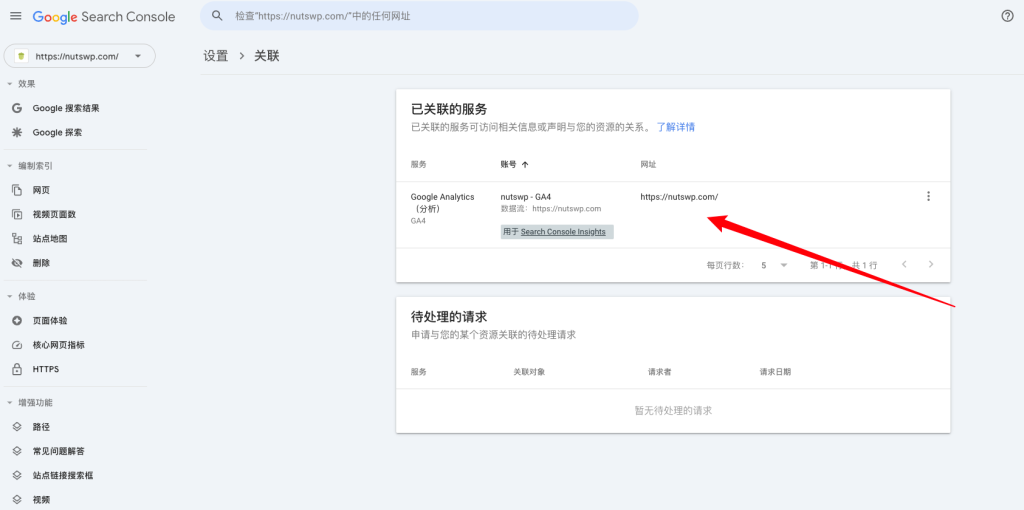This screenshot has width=1024, height=510.
Task: Click the sitemap icon beside 站点地图
Action: (18, 239)
